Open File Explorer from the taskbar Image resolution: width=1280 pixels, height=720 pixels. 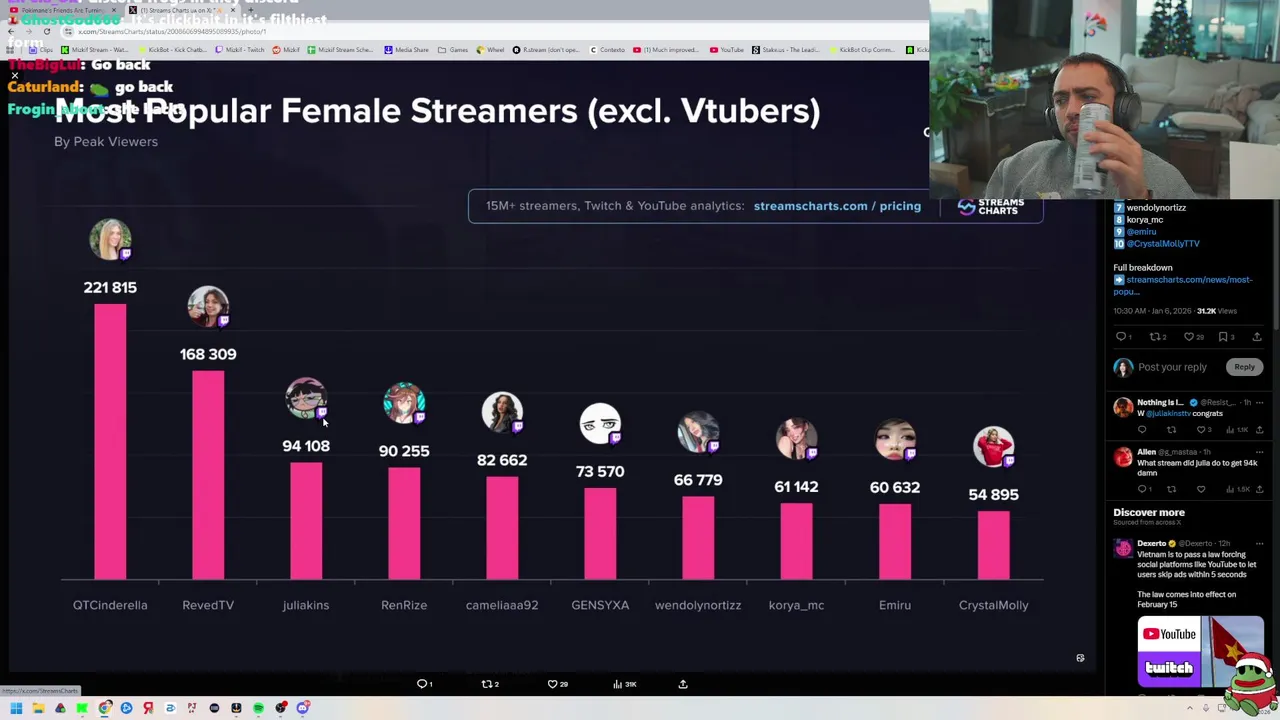point(38,708)
